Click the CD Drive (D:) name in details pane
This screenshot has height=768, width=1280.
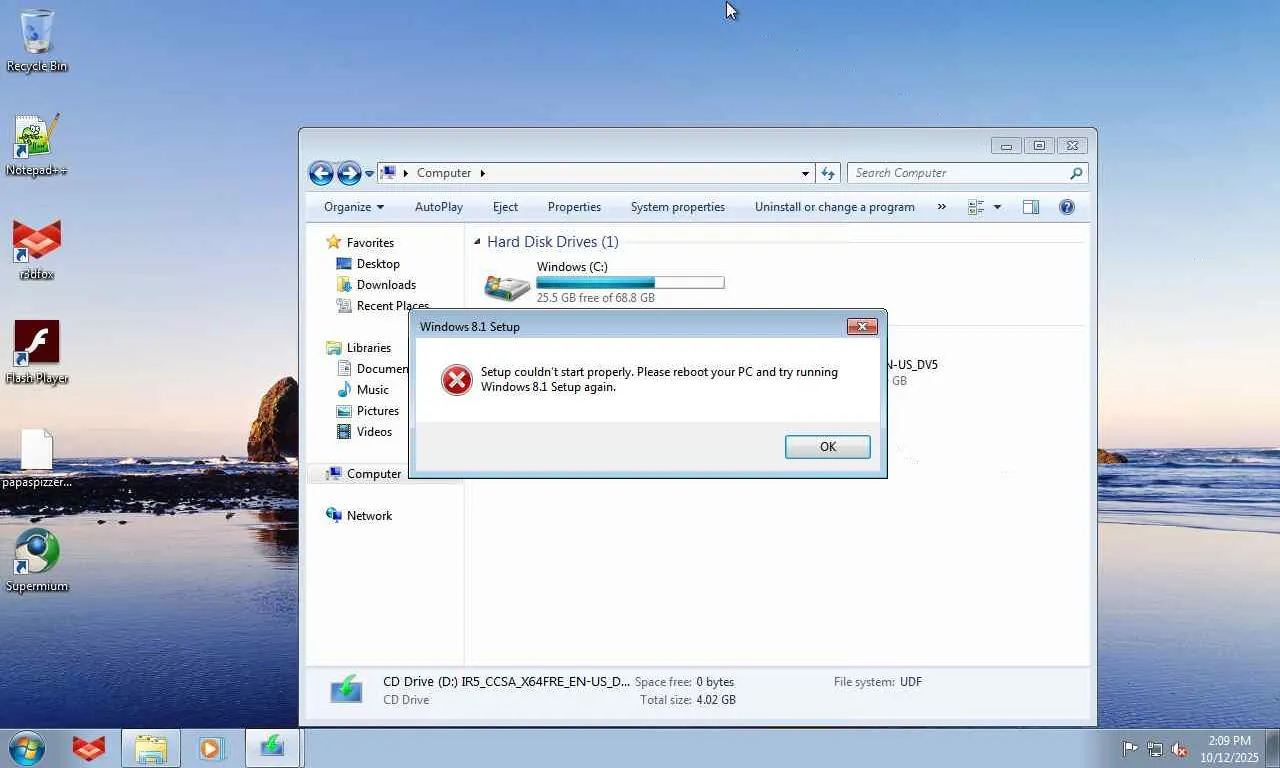click(x=507, y=682)
